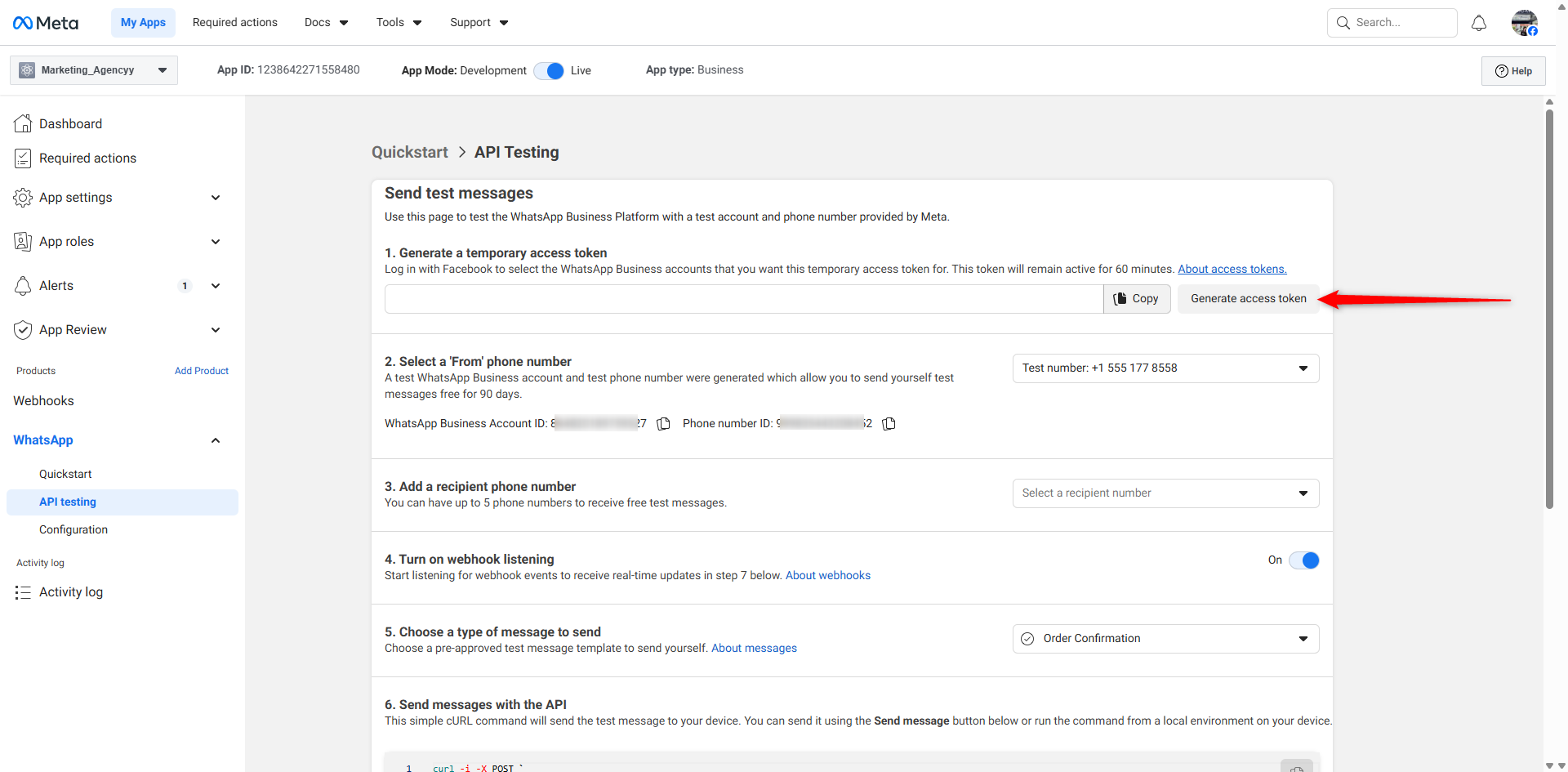Open the Select a recipient number dropdown
Viewport: 1568px width, 772px height.
point(1165,493)
